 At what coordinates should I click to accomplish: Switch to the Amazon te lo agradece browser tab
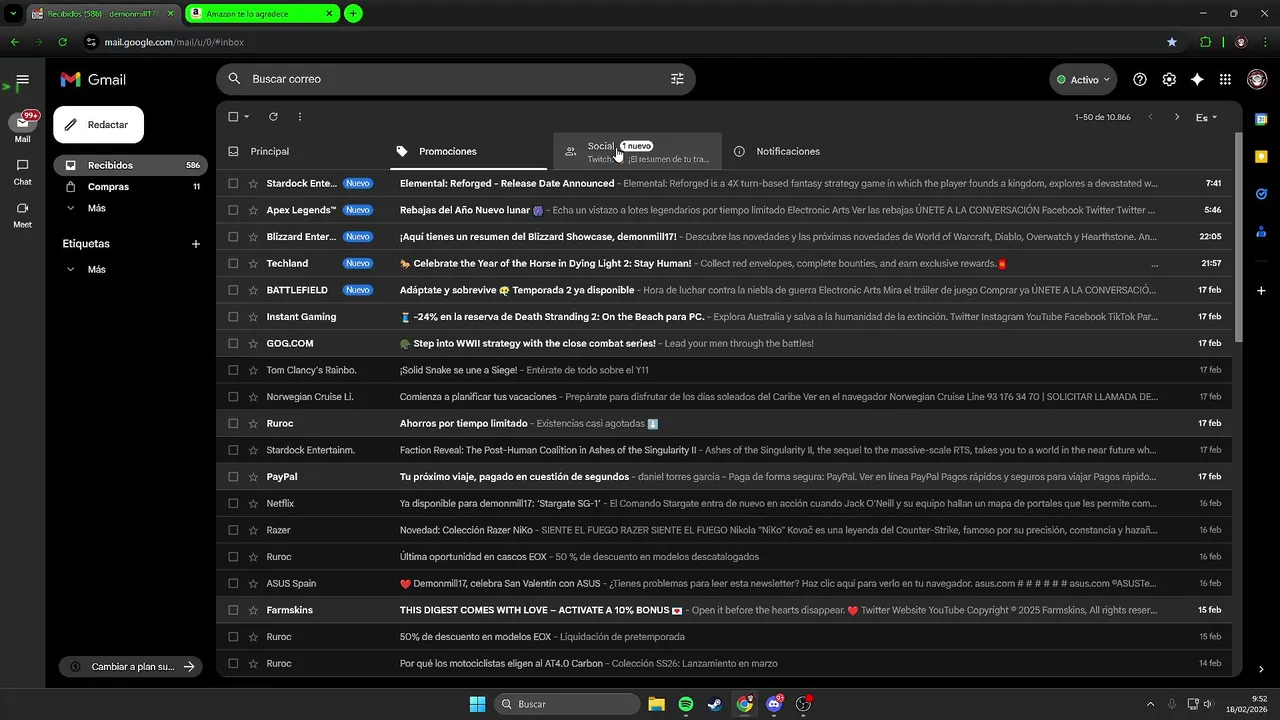262,14
